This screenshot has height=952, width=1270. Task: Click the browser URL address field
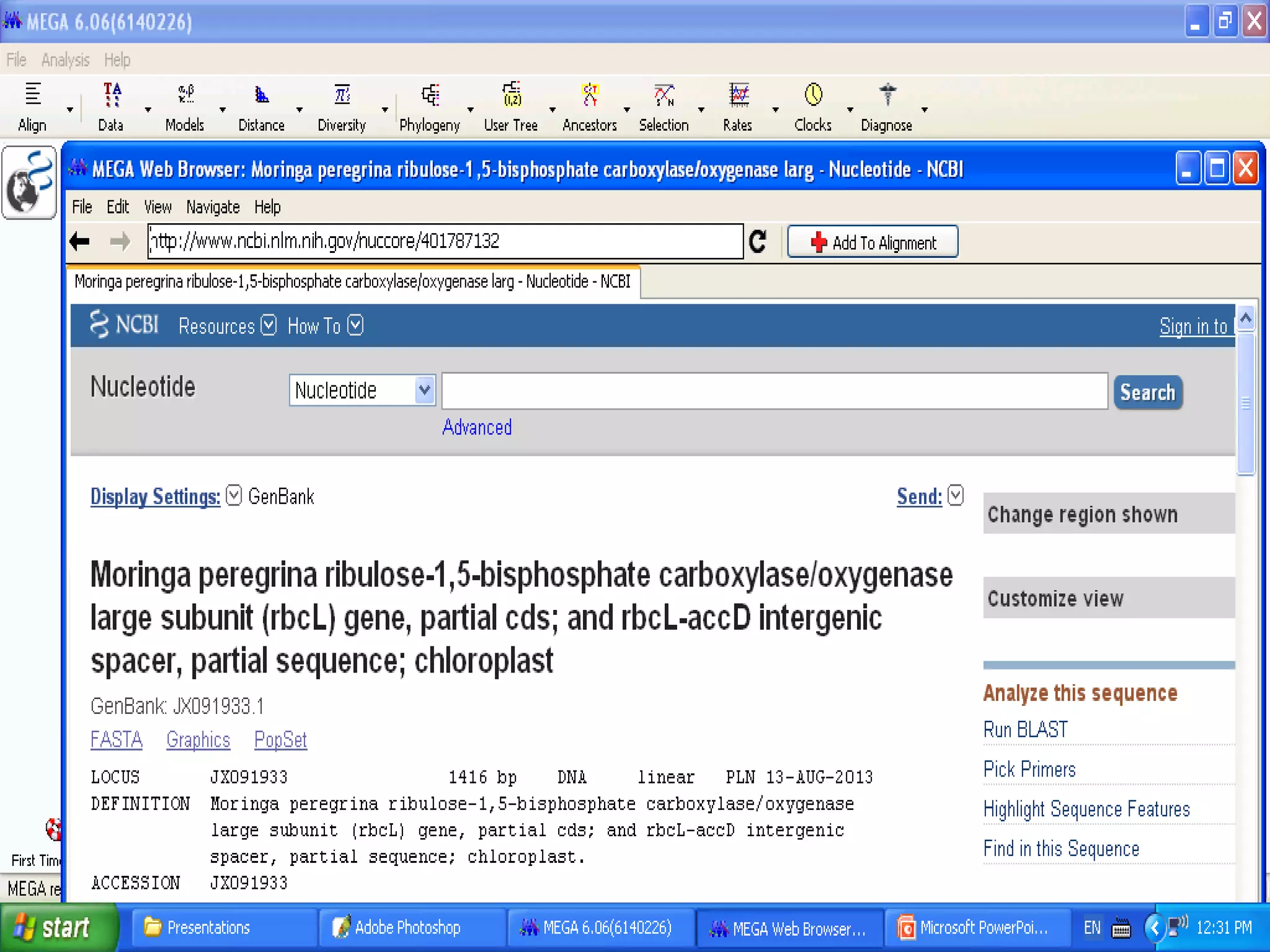[x=445, y=241]
